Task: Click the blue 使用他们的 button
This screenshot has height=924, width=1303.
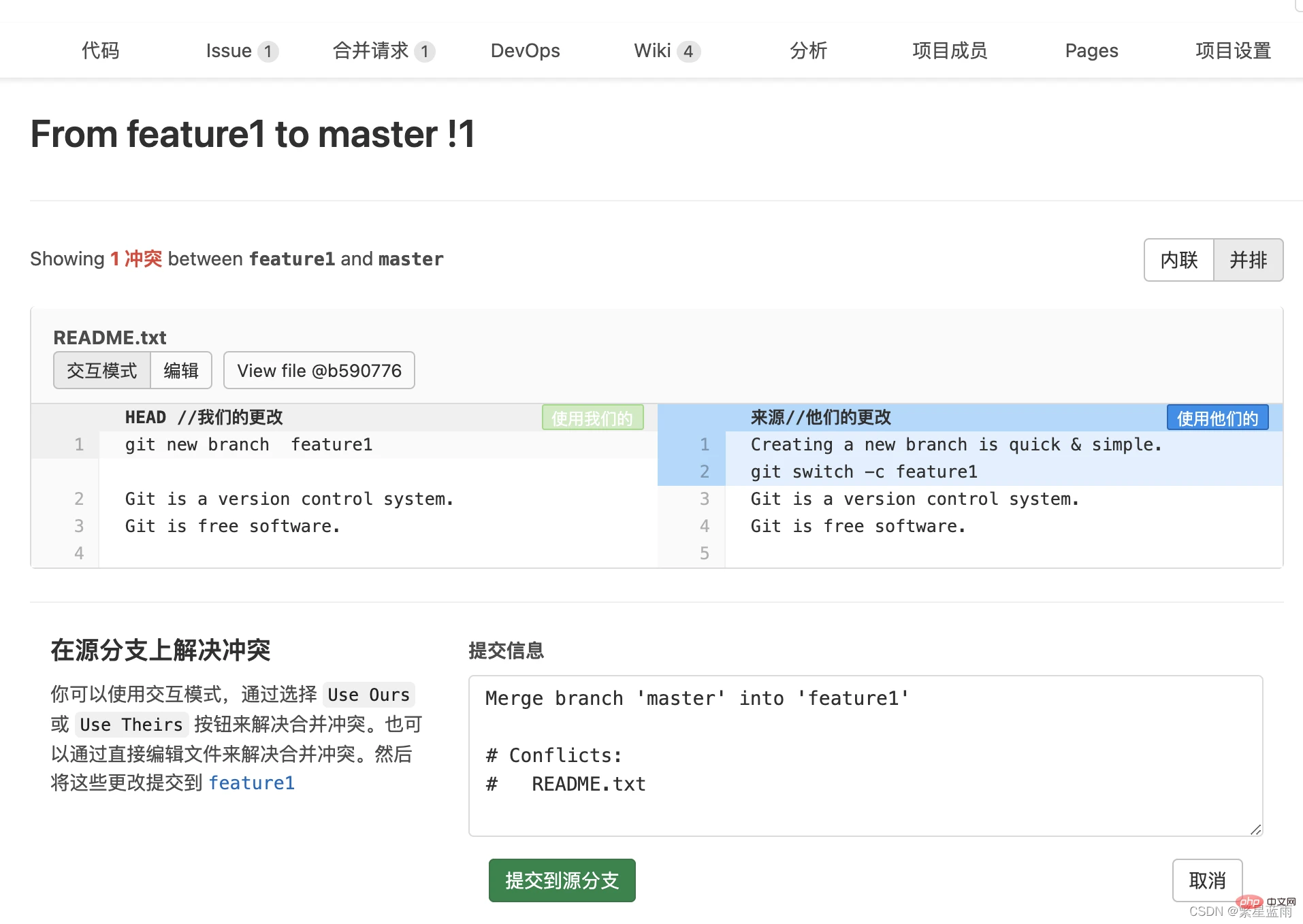Action: tap(1217, 418)
